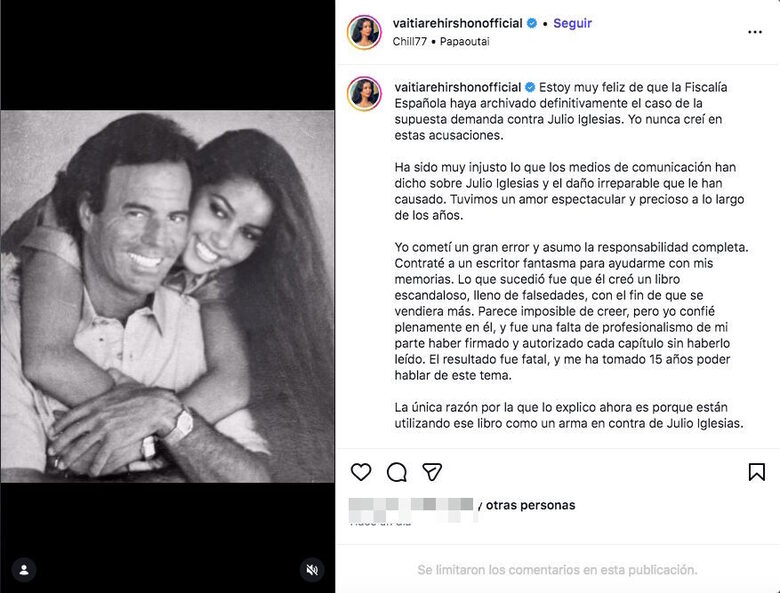Click the vaitiarehirshonofficial username in the caption
The image size is (780, 593).
coord(458,87)
